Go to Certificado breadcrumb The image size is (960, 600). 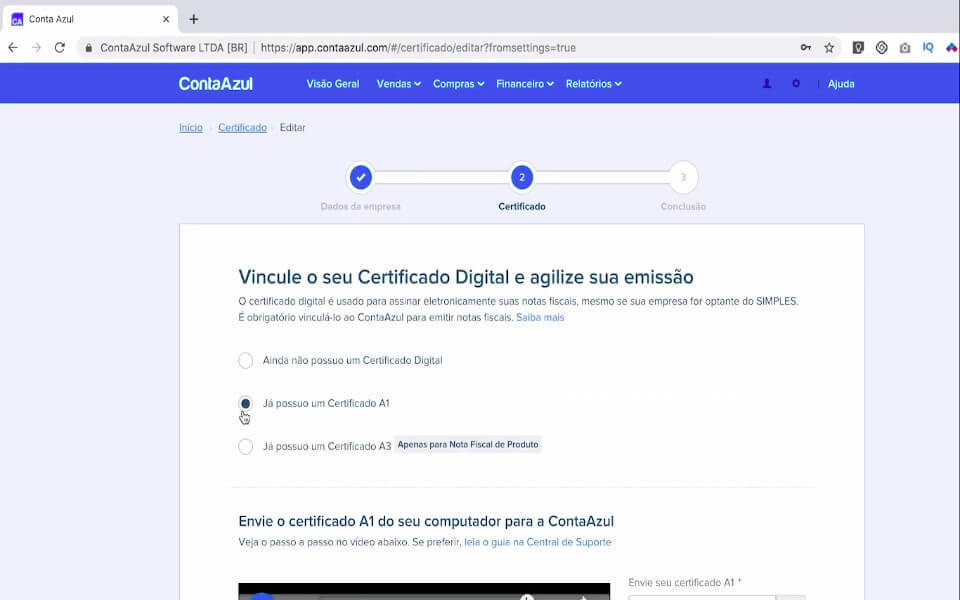[x=242, y=127]
